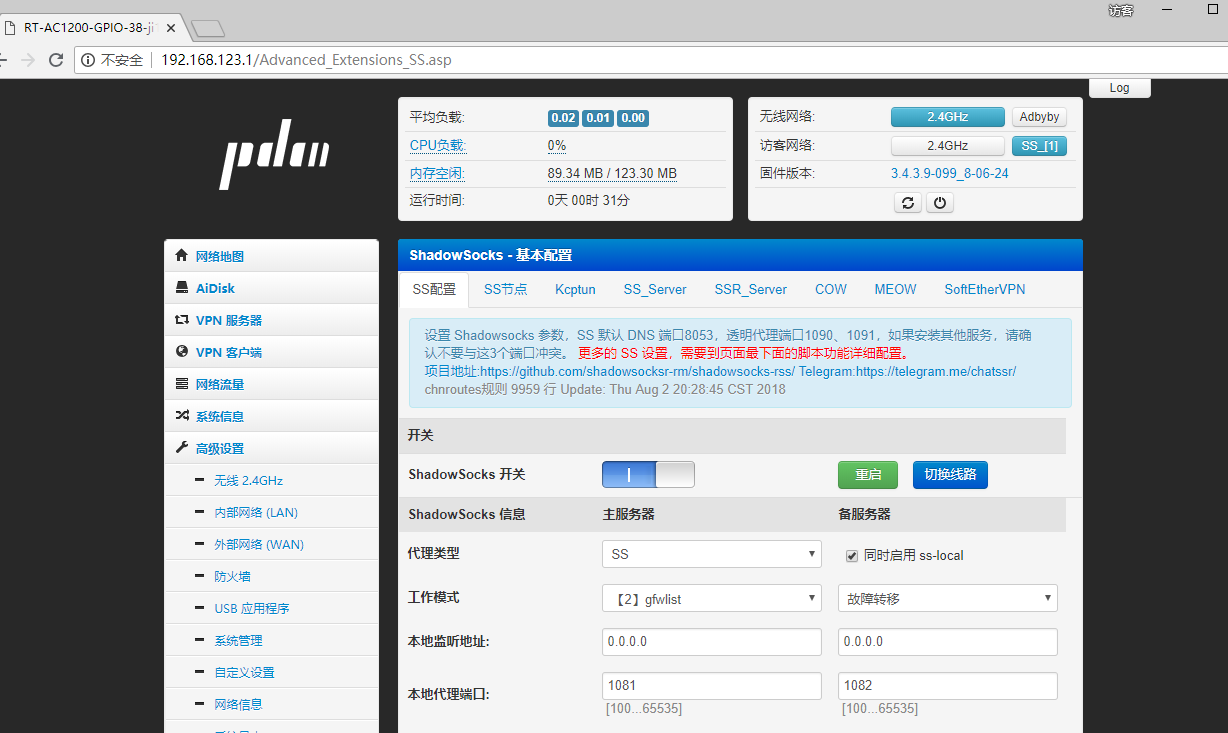The image size is (1228, 733).
Task: Click the icon beside VPN 服务器
Action: (x=181, y=319)
